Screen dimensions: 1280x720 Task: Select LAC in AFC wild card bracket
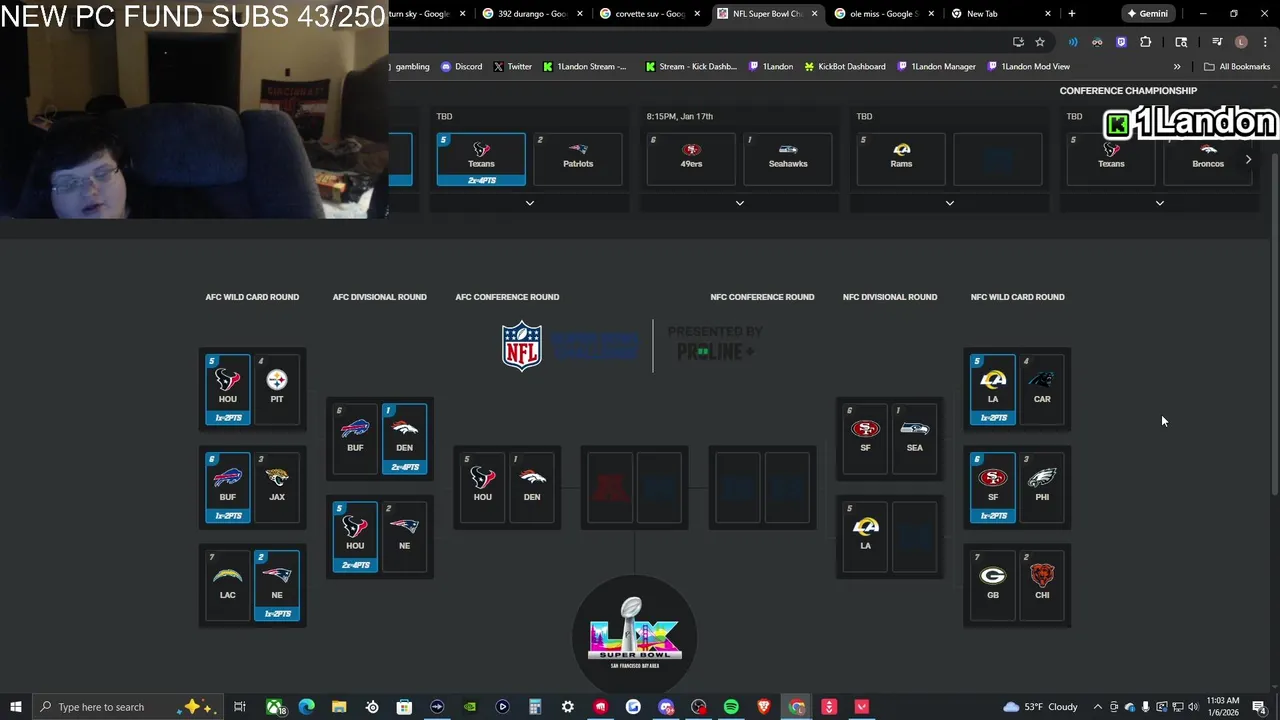coord(228,585)
